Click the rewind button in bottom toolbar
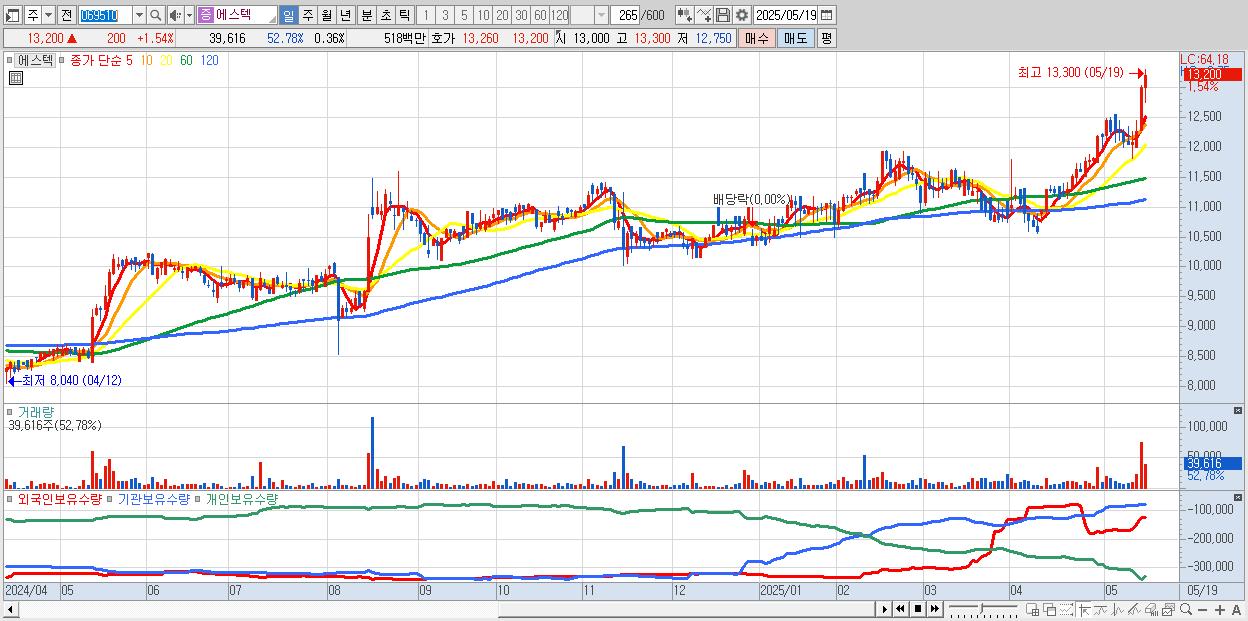Image resolution: width=1248 pixels, height=621 pixels. coord(900,609)
